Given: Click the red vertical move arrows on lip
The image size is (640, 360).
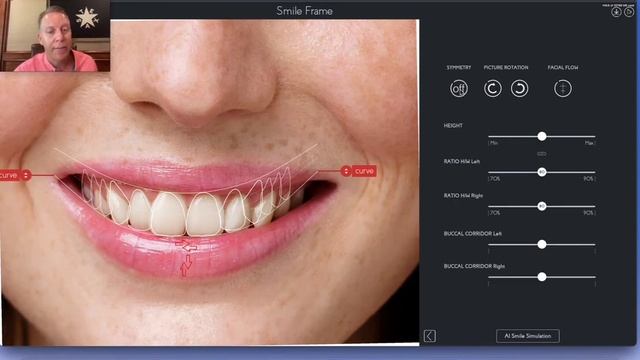Looking at the screenshot, I should (x=186, y=265).
